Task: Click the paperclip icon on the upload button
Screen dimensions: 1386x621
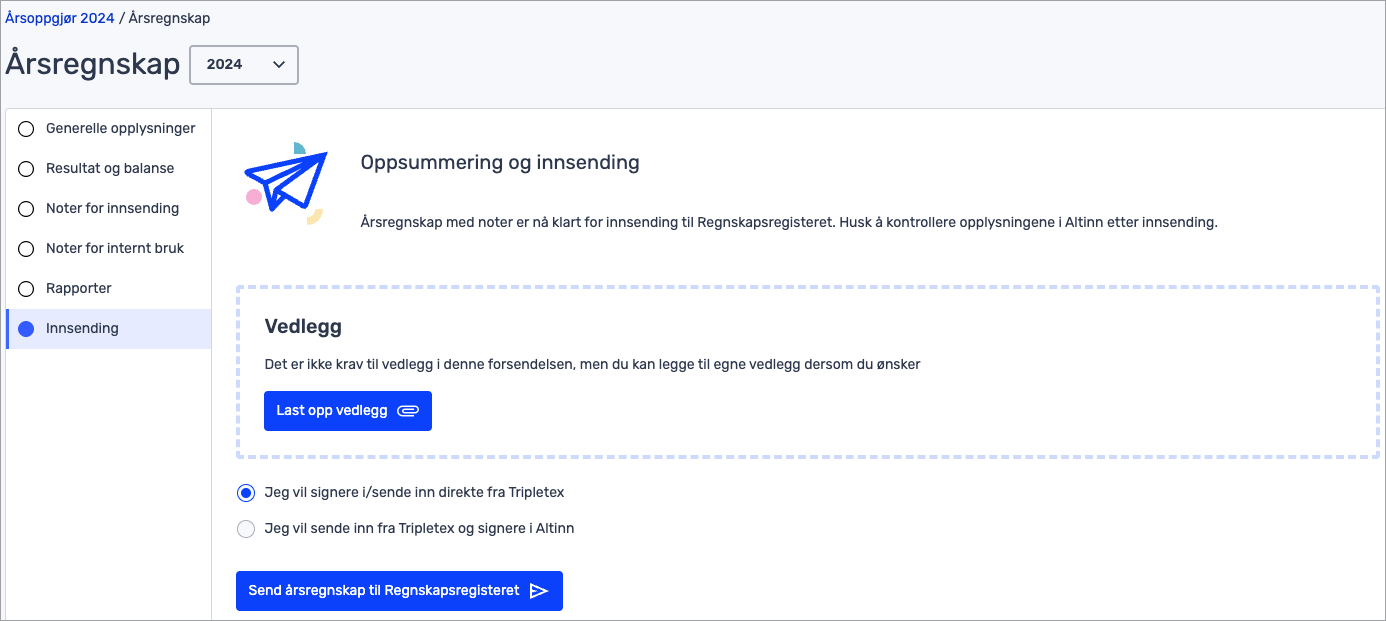Action: click(407, 411)
